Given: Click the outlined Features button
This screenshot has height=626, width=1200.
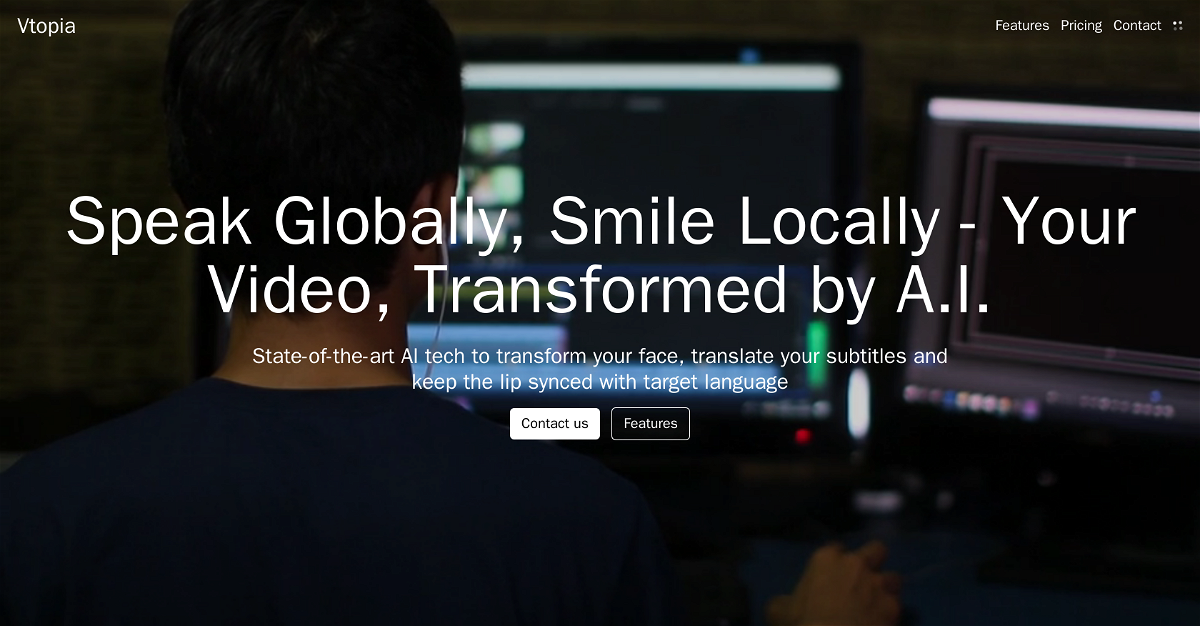Looking at the screenshot, I should coord(650,423).
